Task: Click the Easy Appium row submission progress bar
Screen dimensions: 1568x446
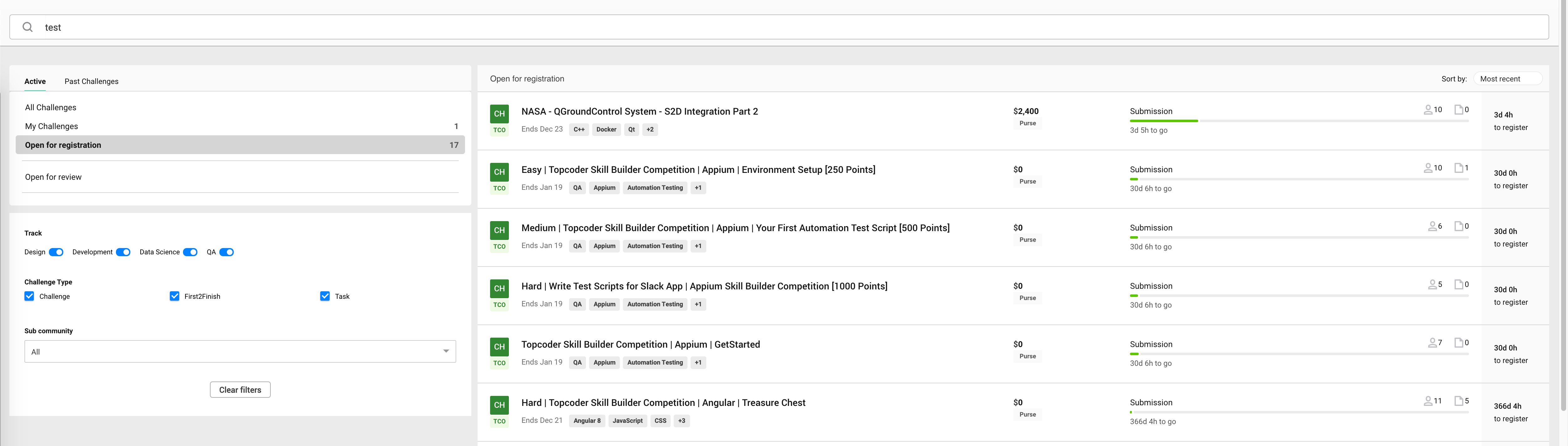Action: pos(1299,179)
